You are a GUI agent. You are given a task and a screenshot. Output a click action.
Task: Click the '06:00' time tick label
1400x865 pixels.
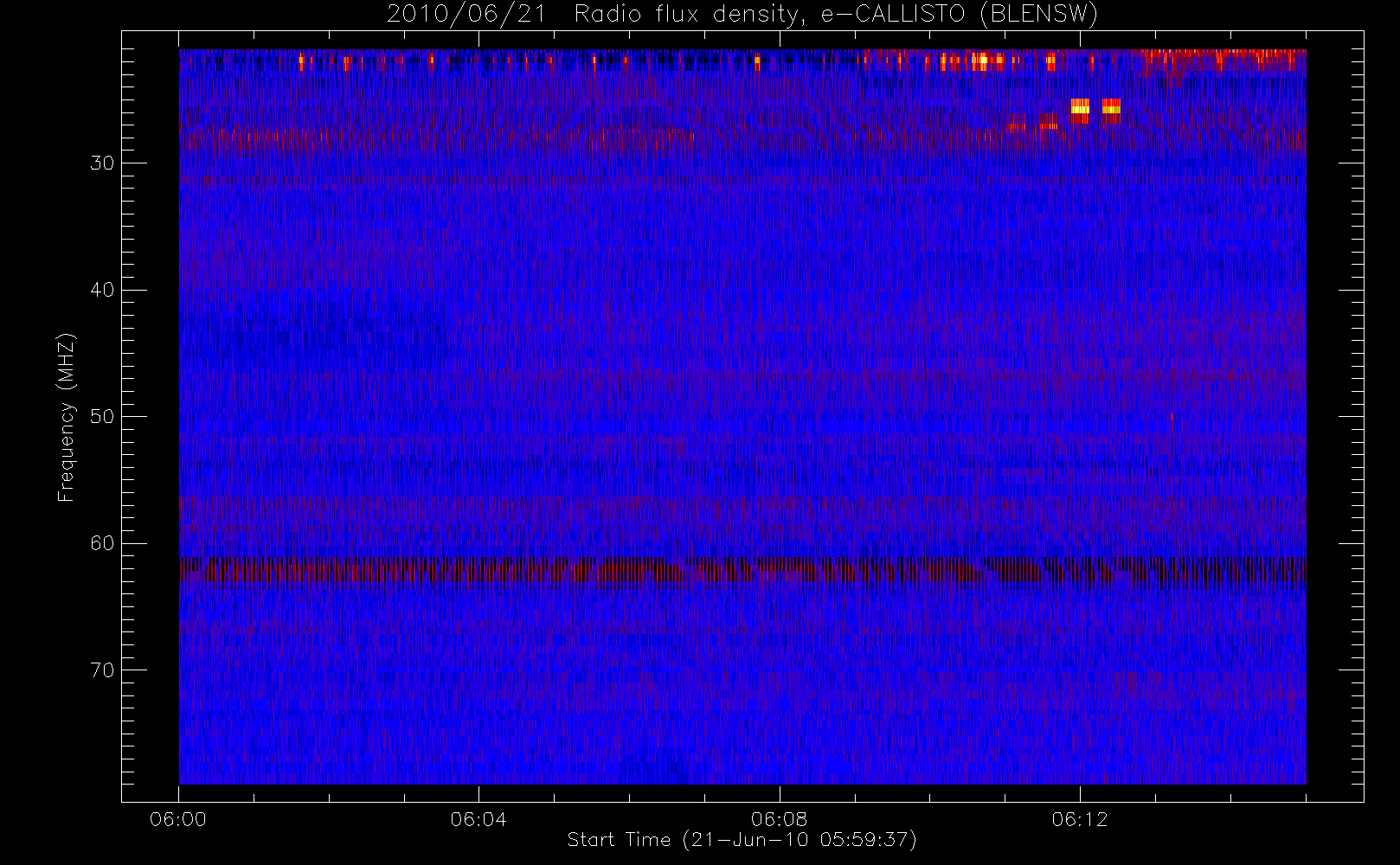pyautogui.click(x=178, y=819)
